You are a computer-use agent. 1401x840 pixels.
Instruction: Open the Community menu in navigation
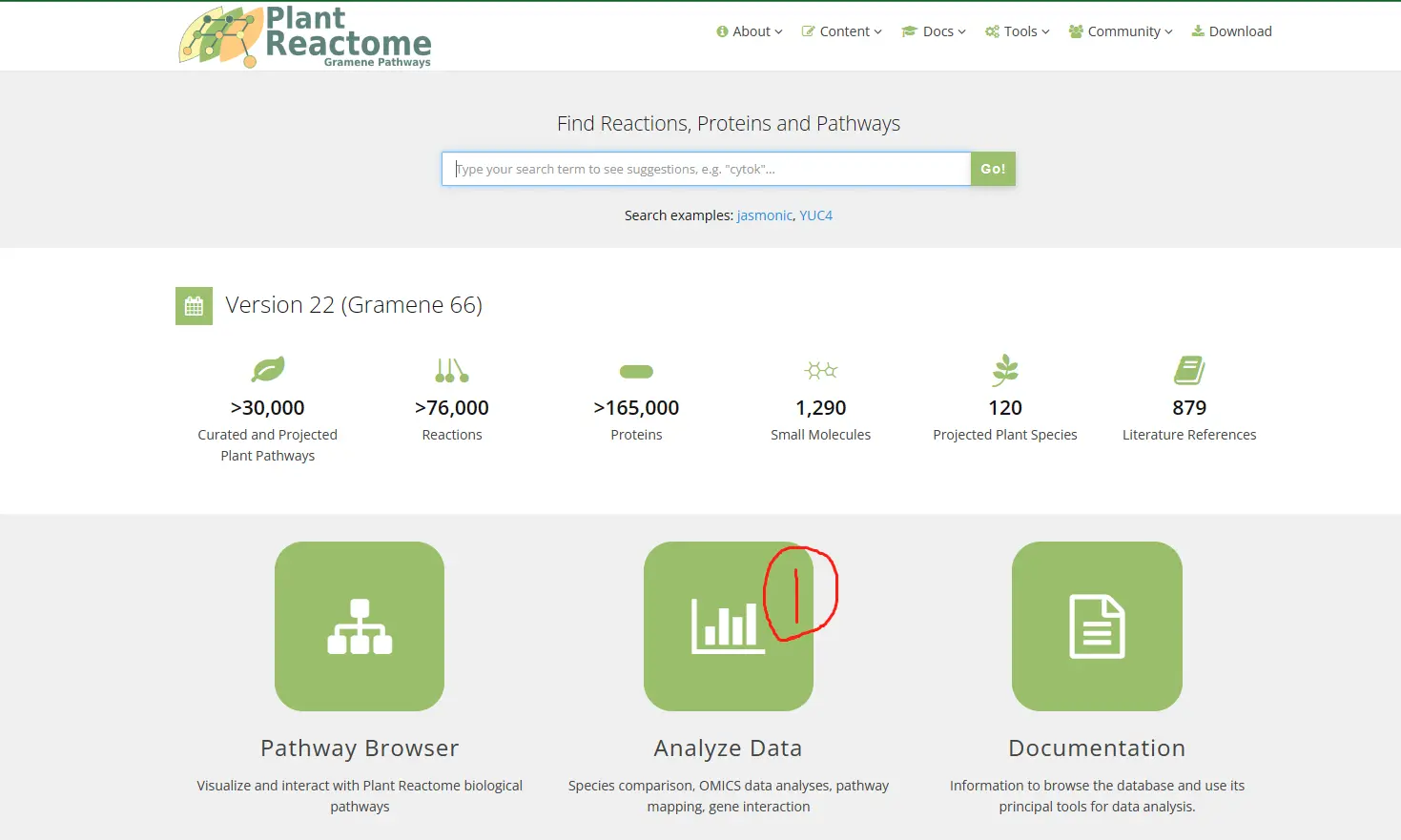point(1122,31)
